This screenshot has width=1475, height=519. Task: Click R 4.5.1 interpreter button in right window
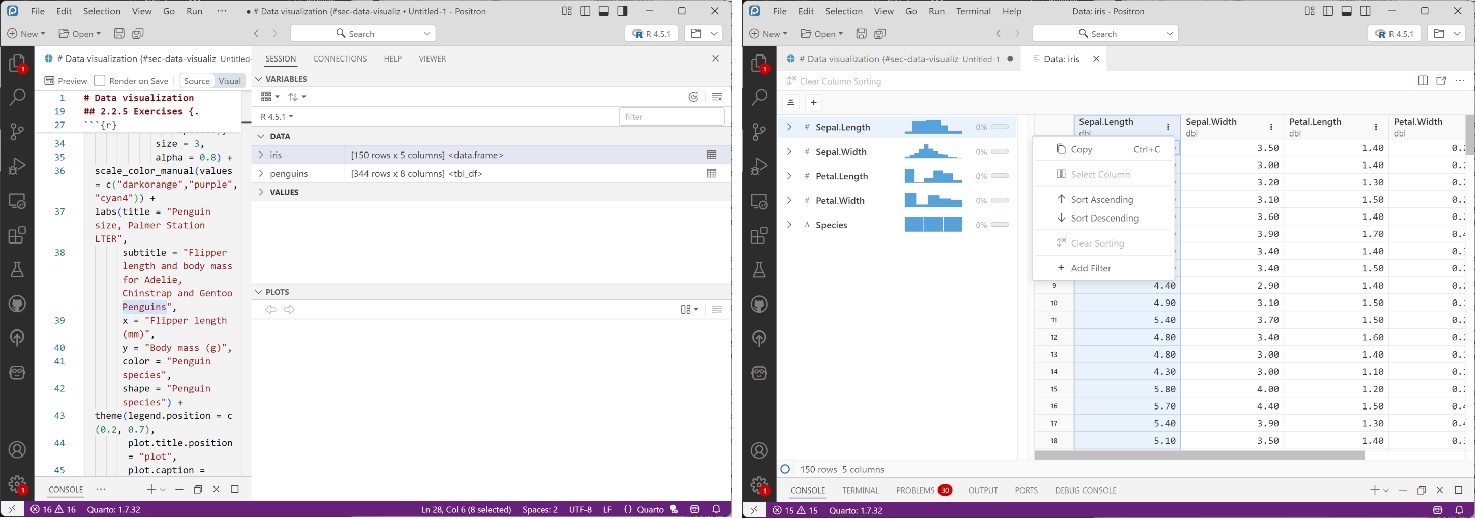[1393, 34]
